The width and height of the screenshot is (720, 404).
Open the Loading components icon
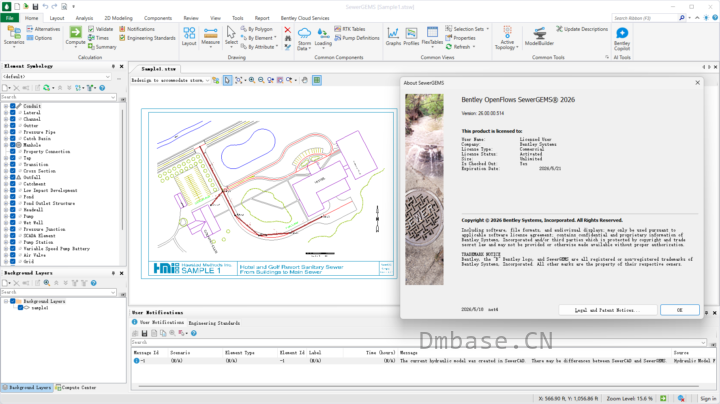(x=323, y=37)
